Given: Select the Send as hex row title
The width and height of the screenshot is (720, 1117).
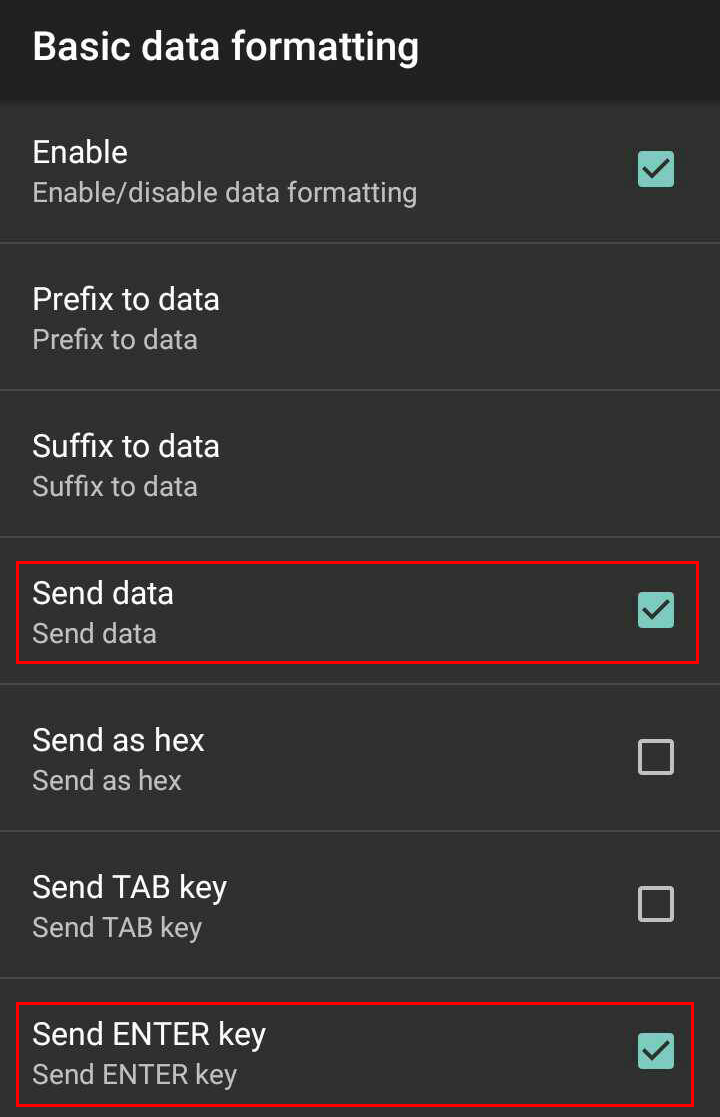Looking at the screenshot, I should click(x=118, y=740).
